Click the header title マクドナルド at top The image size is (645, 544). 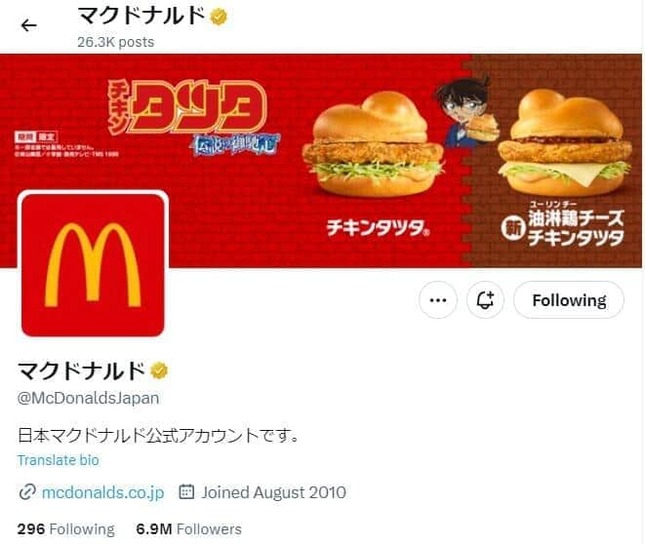pyautogui.click(x=141, y=16)
